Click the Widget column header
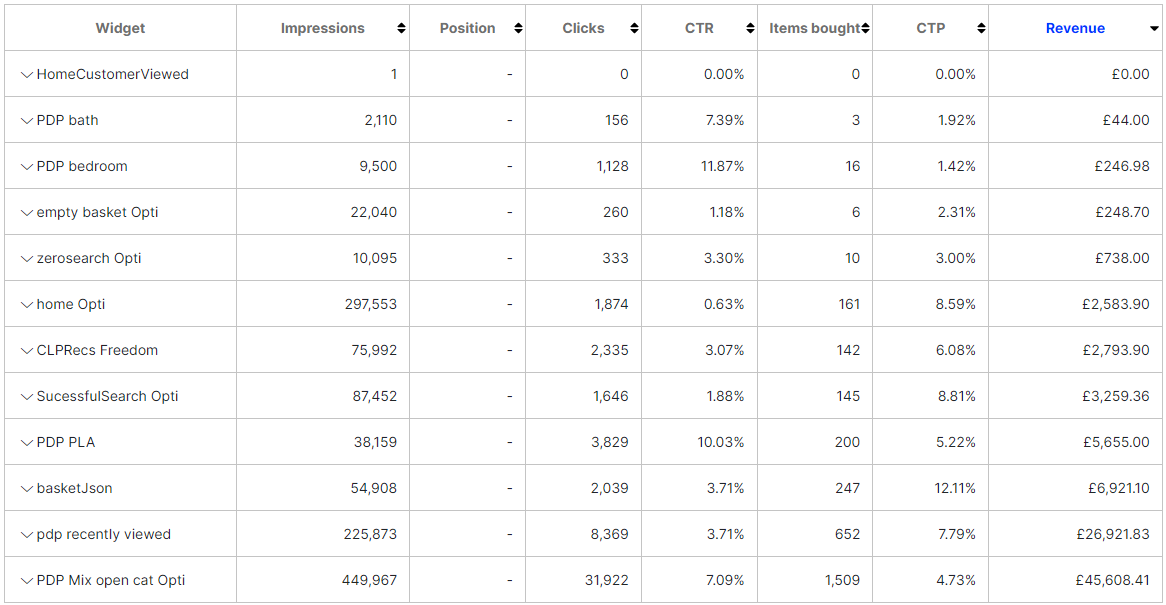Screen dimensions: 1166x605 tap(120, 29)
